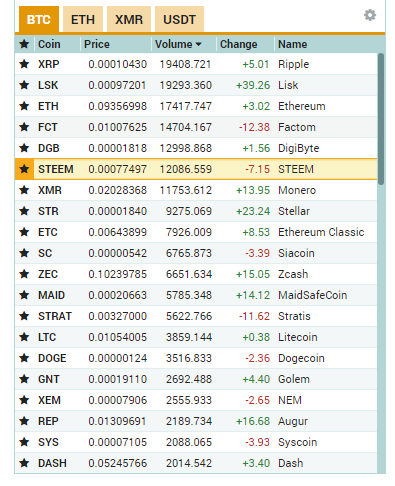395x486 pixels.
Task: Toggle favorite star for ETC
Action: point(24,232)
